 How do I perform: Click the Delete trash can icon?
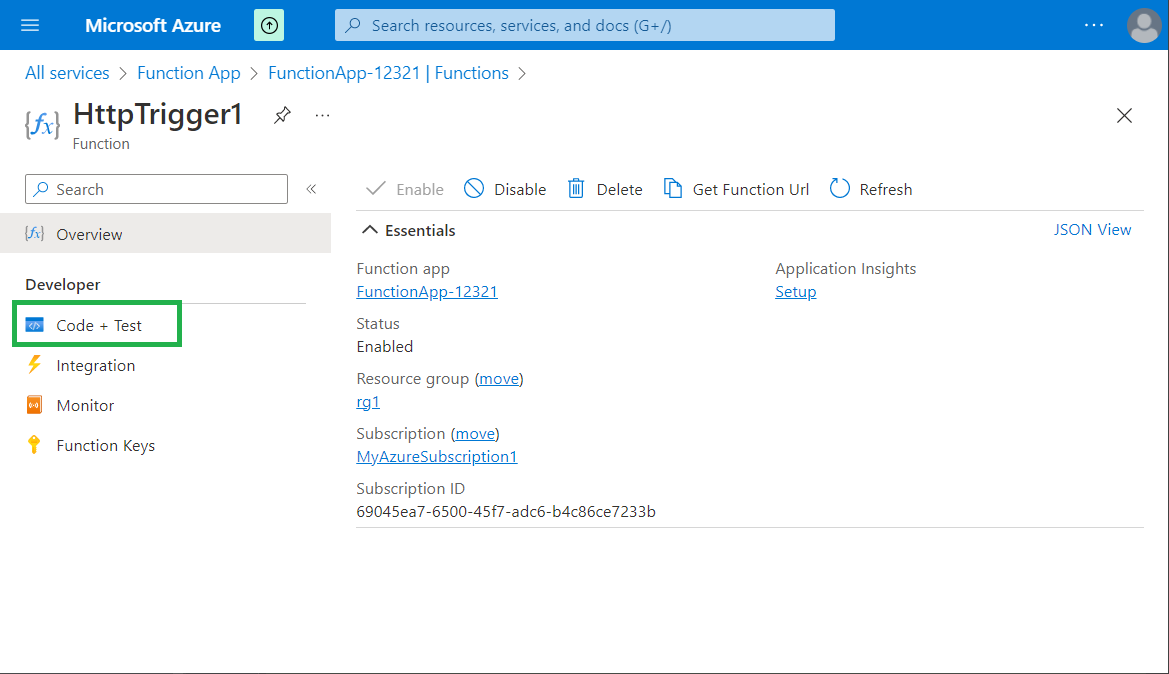[576, 189]
